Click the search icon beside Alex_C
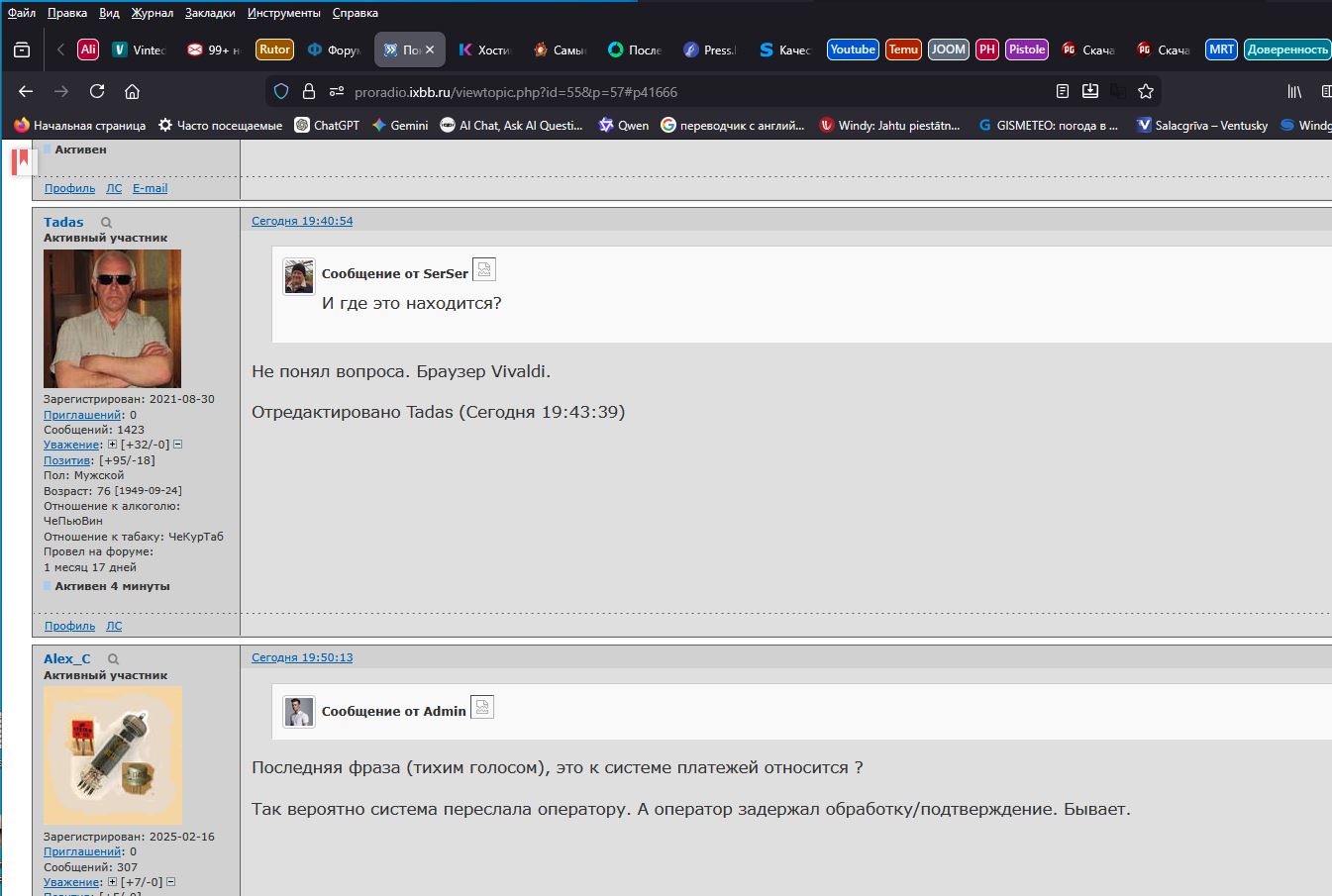1332x896 pixels. [x=114, y=659]
